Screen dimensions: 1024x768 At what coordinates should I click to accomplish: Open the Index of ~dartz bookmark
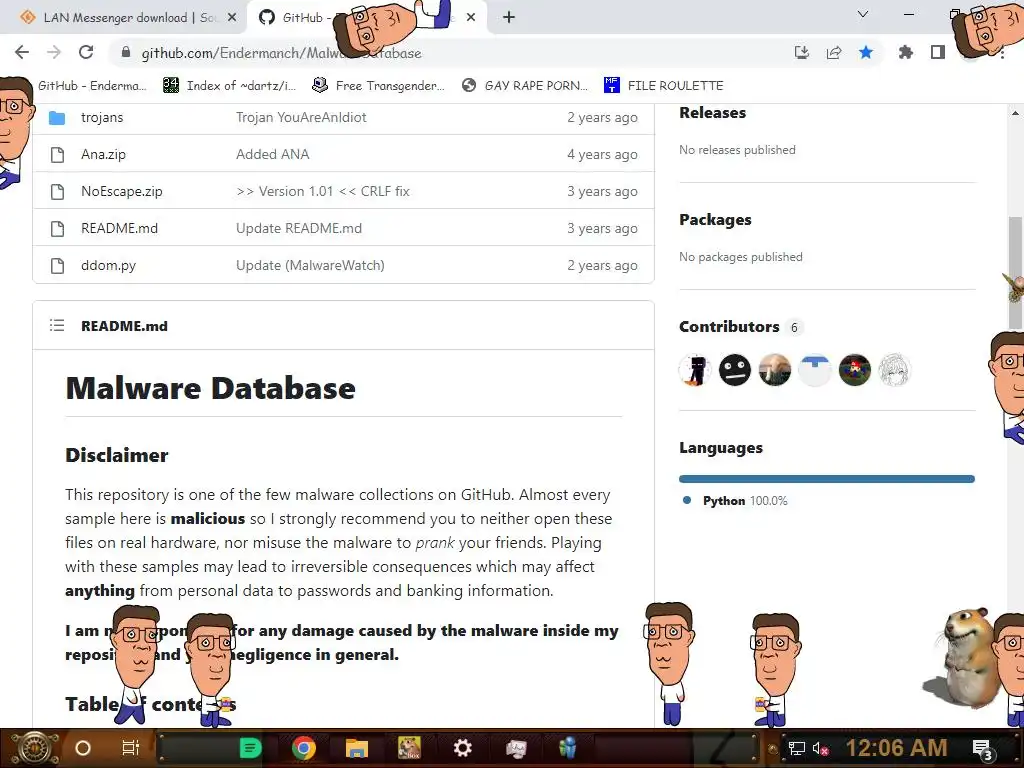point(229,86)
